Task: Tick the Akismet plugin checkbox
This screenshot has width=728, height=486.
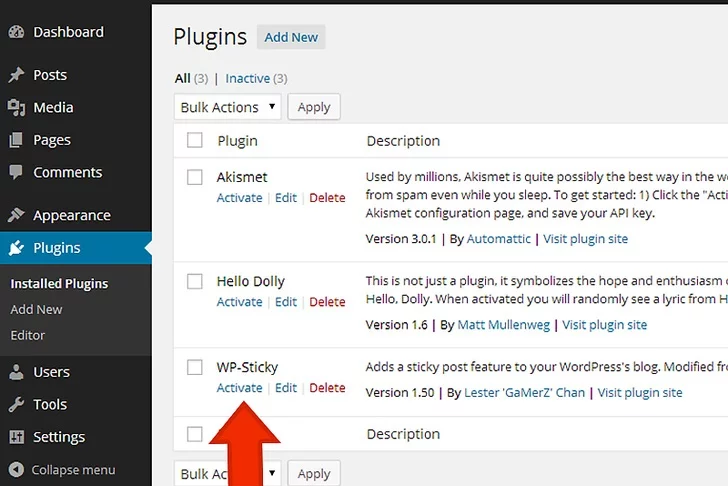Action: click(x=195, y=177)
